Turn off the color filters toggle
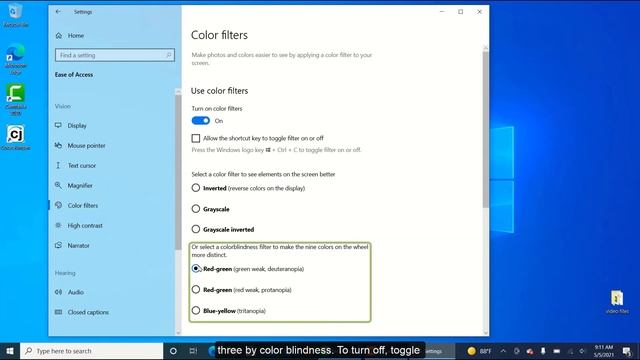This screenshot has width=640, height=360. pos(201,121)
